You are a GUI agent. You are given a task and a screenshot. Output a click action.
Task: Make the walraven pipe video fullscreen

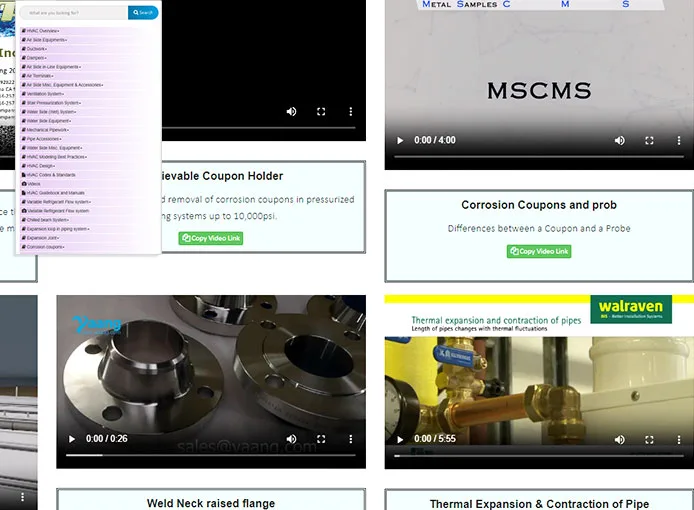(x=649, y=439)
